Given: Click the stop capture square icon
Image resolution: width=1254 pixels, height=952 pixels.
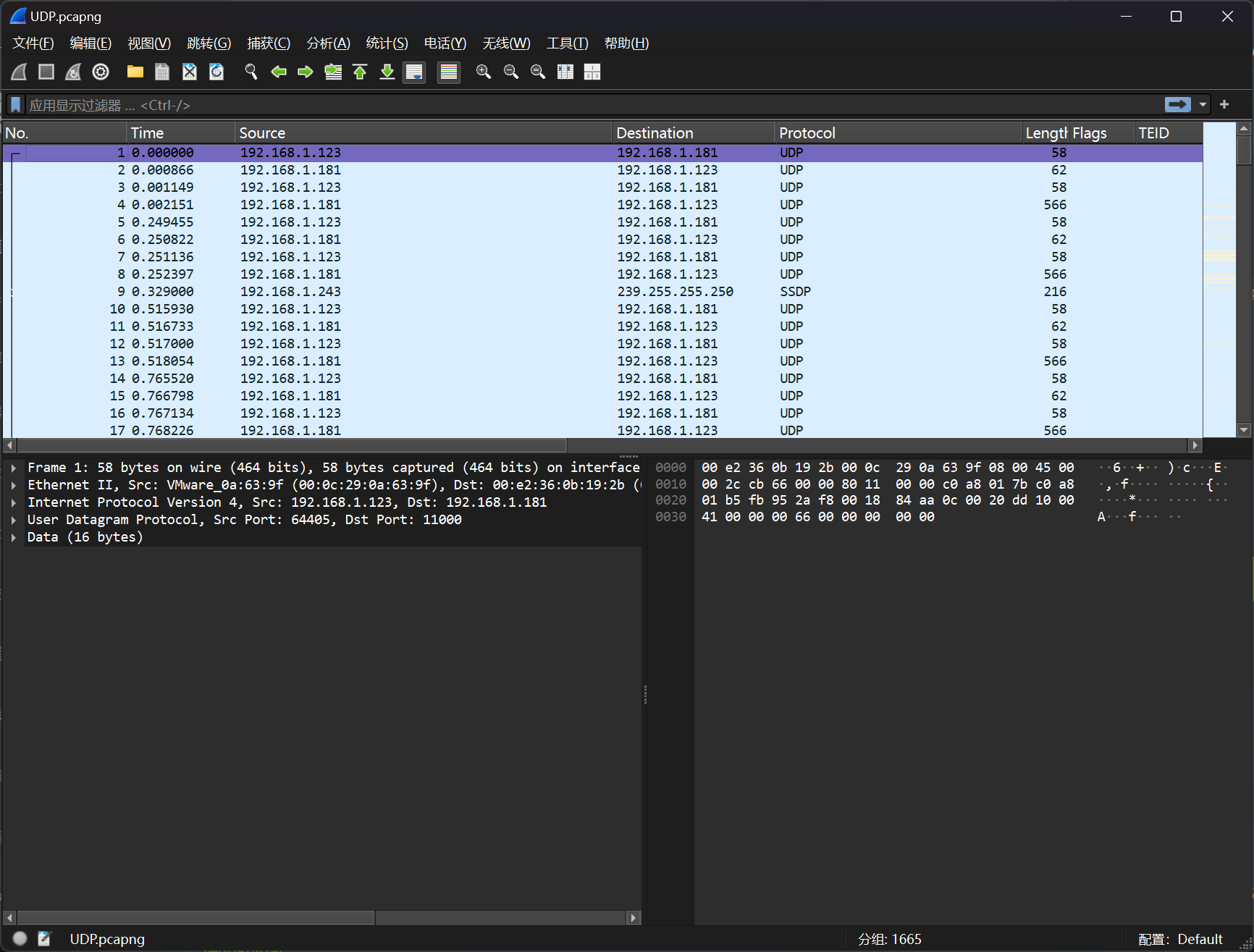Looking at the screenshot, I should click(46, 72).
